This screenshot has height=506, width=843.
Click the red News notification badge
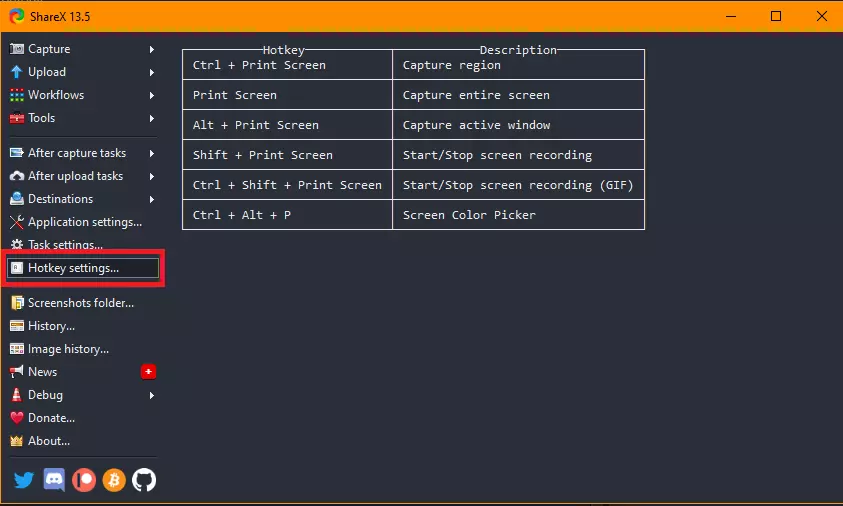point(149,372)
